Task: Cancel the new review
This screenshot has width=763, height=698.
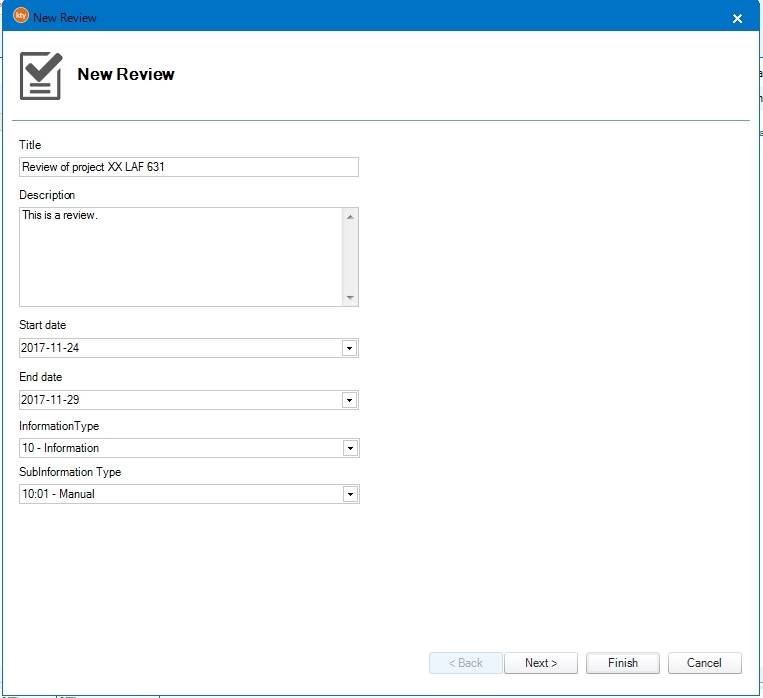Action: 703,663
